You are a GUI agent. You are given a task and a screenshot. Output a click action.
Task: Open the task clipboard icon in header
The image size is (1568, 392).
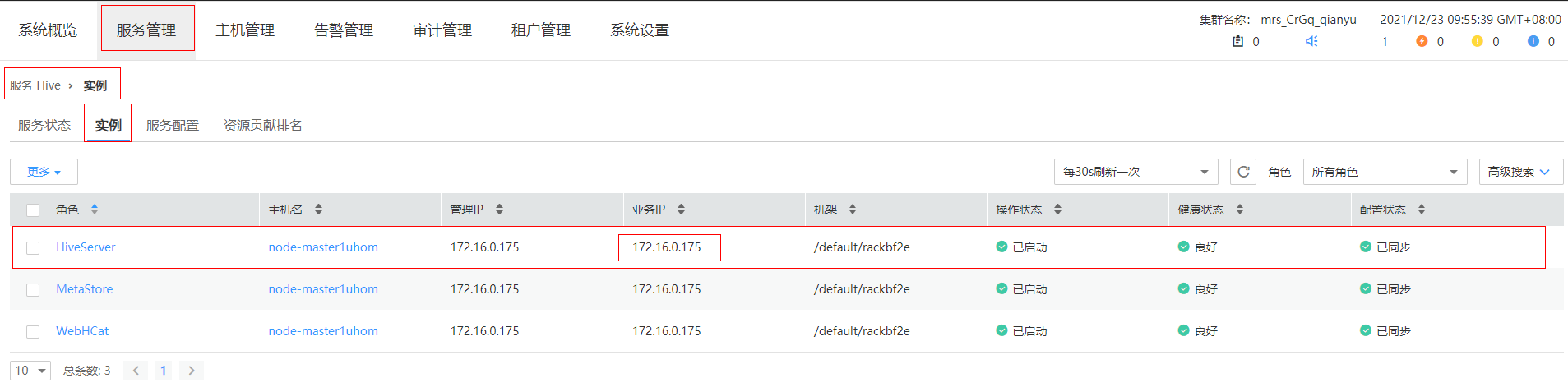[1237, 41]
